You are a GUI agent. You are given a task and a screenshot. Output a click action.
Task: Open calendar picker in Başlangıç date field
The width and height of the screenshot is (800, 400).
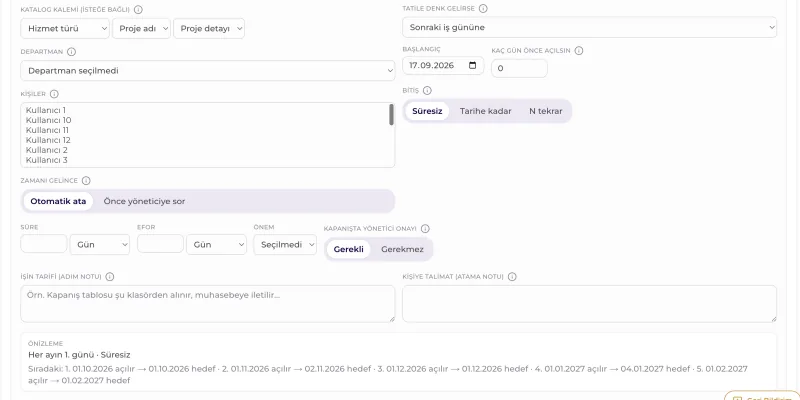[472, 65]
